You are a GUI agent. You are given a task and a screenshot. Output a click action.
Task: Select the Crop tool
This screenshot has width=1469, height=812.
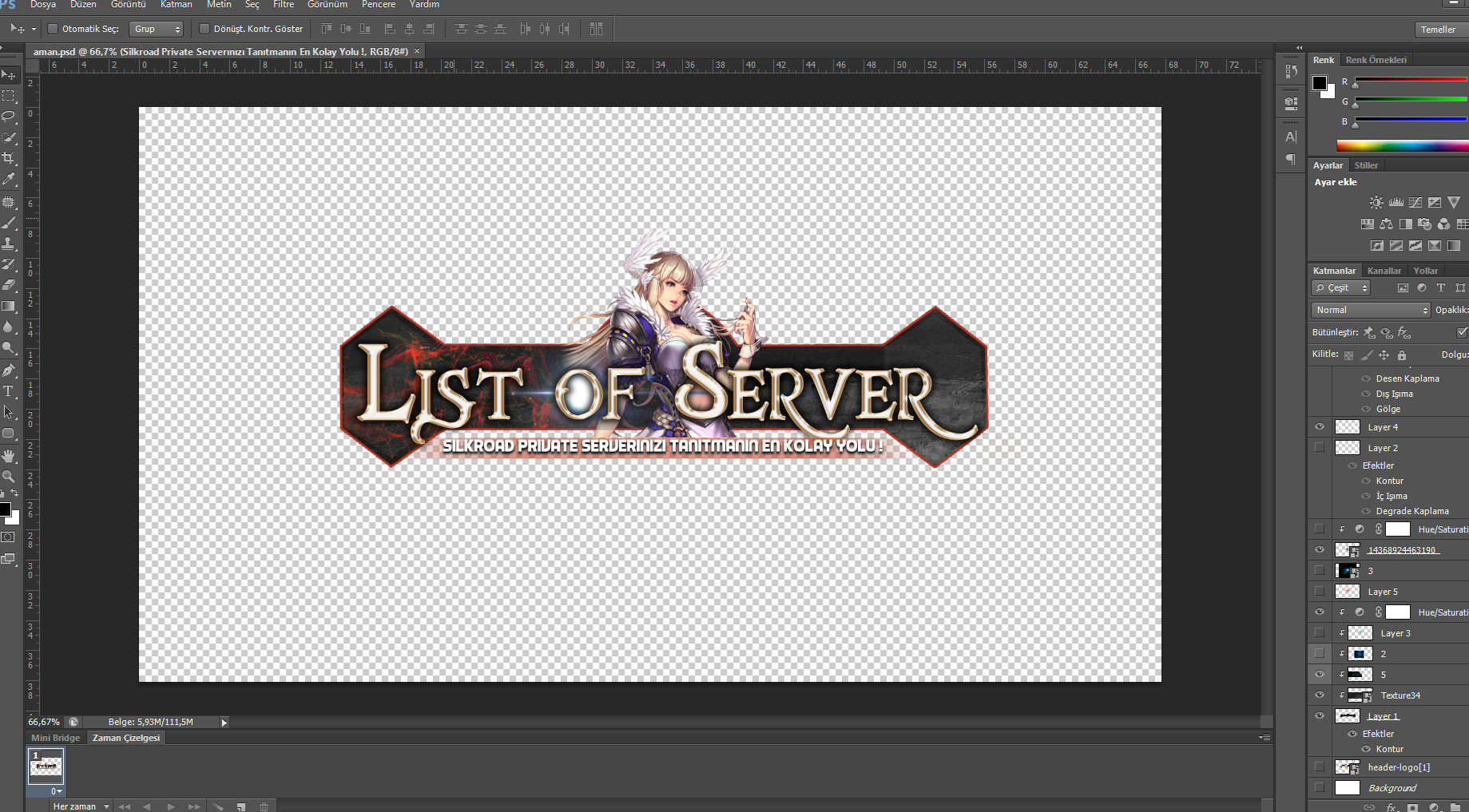point(9,158)
